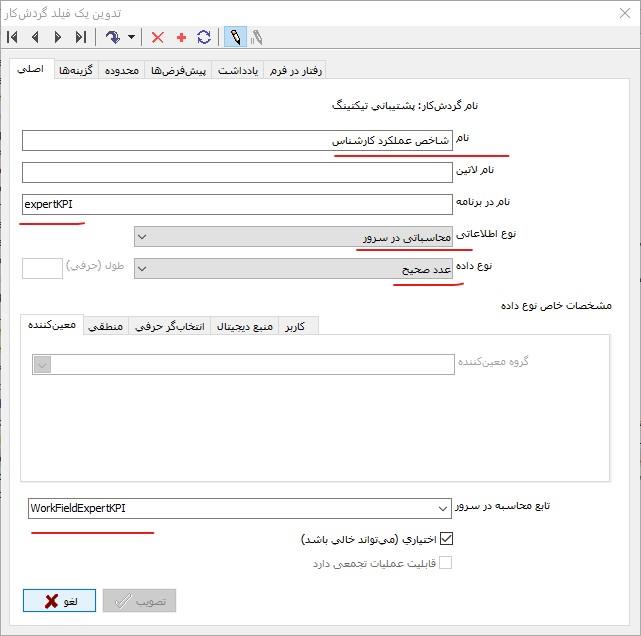Select the منبع دیجیتال sub-tab
641x636 pixels.
244,327
